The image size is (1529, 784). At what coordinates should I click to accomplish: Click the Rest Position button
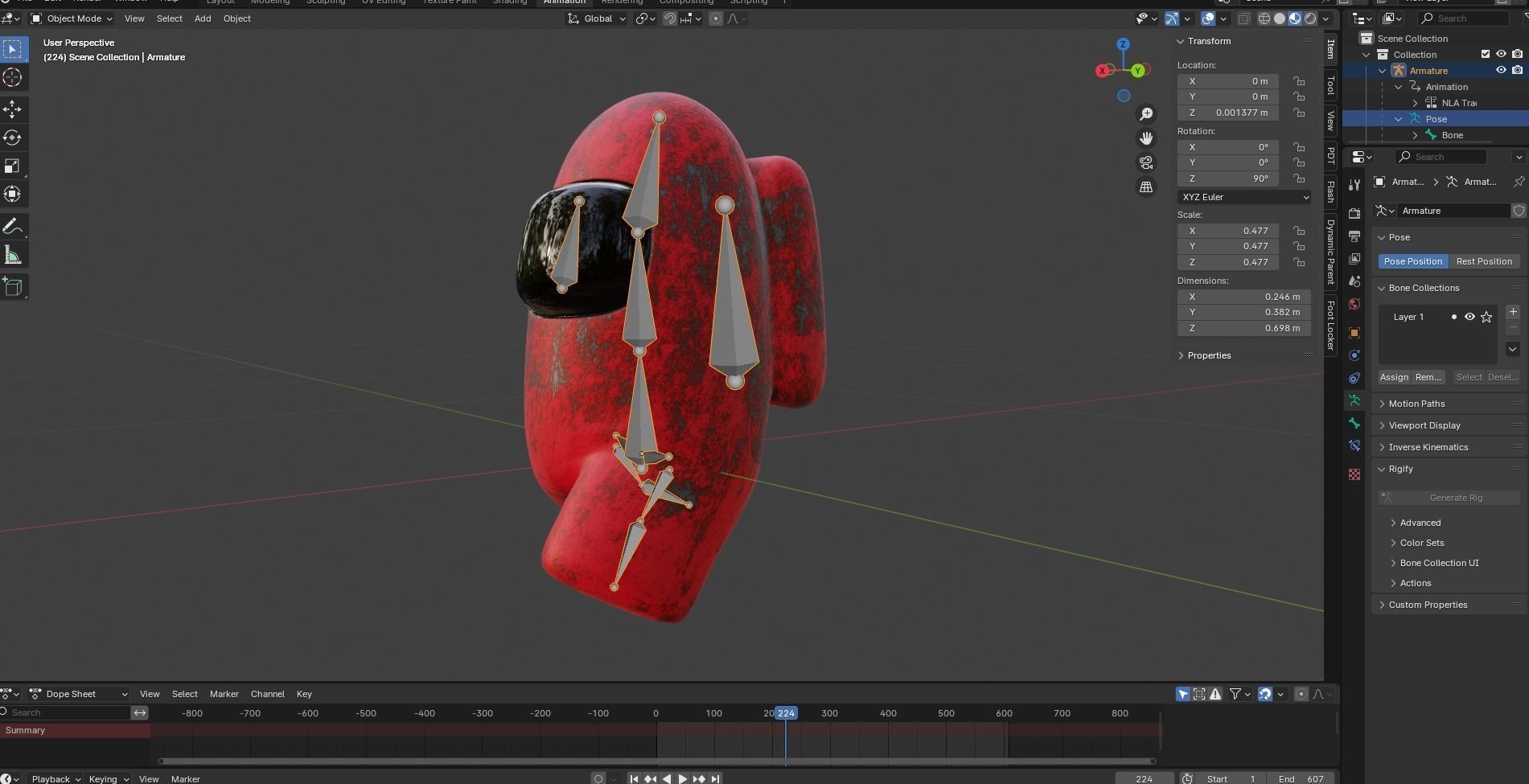point(1484,261)
